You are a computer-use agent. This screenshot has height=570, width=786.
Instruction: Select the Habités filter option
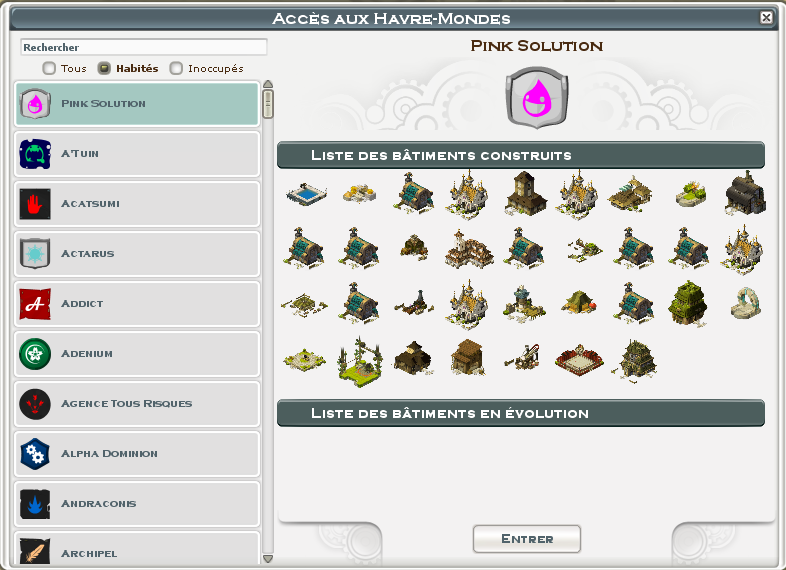coord(128,68)
